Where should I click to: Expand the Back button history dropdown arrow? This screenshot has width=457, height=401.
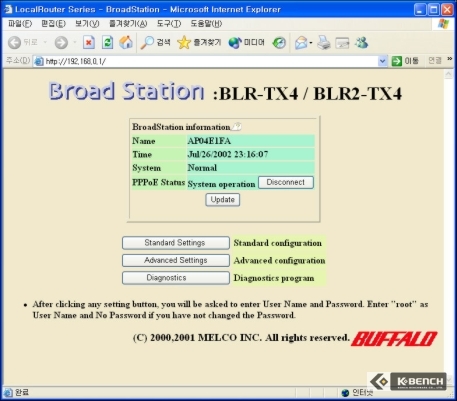45,42
